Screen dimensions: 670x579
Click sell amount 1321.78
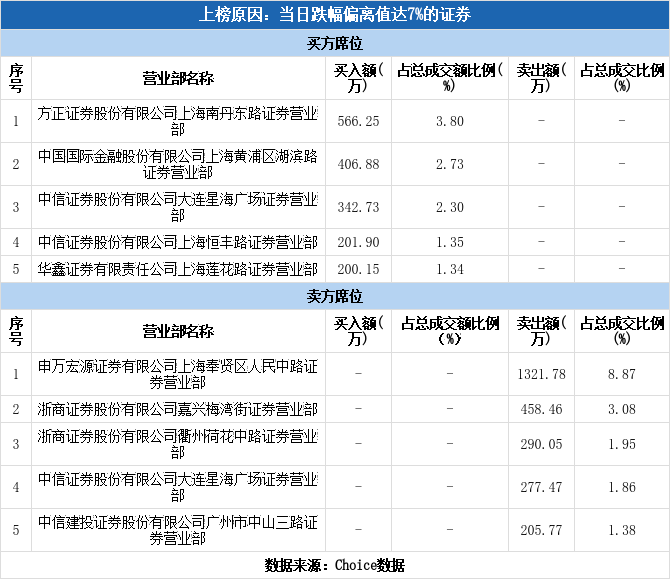pyautogui.click(x=541, y=374)
